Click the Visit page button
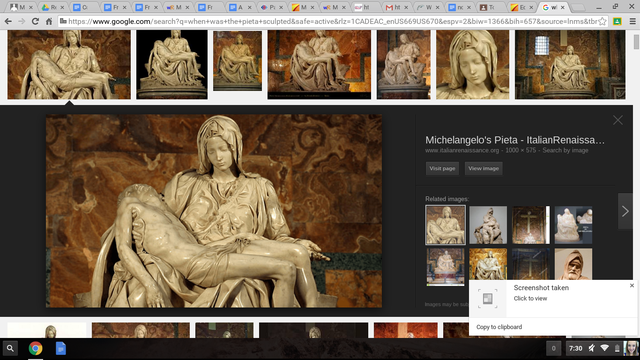Image resolution: width=640 pixels, height=360 pixels. pyautogui.click(x=442, y=168)
